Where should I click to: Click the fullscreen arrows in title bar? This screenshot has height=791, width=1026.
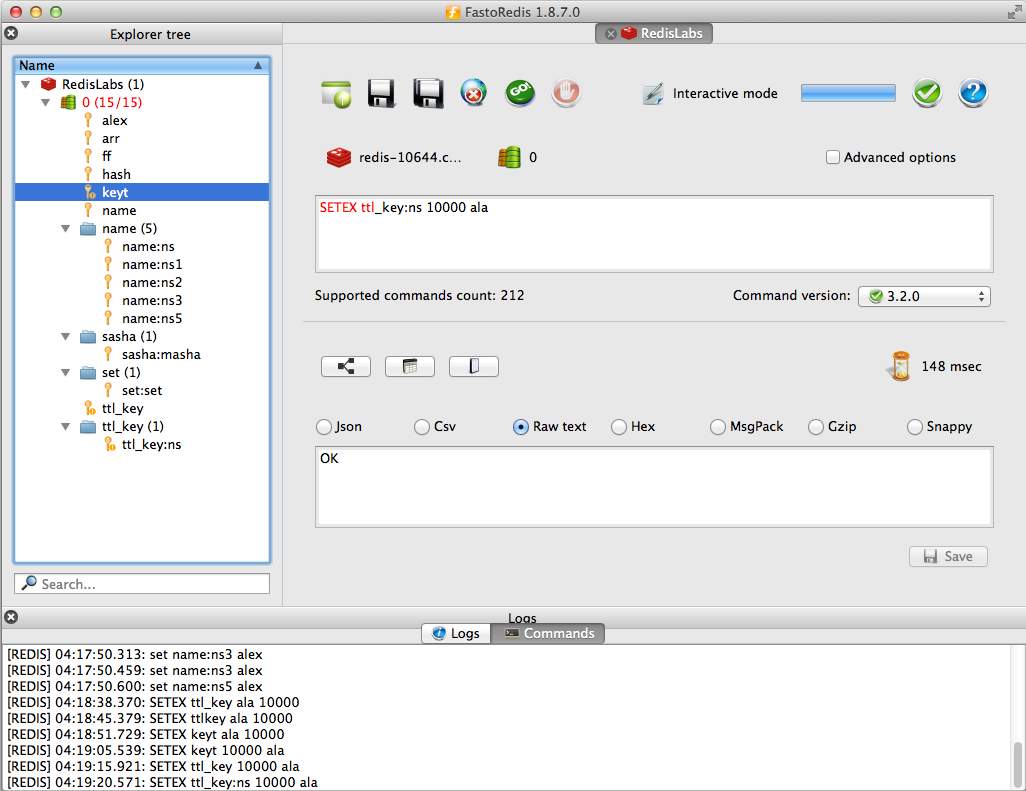click(x=1014, y=11)
